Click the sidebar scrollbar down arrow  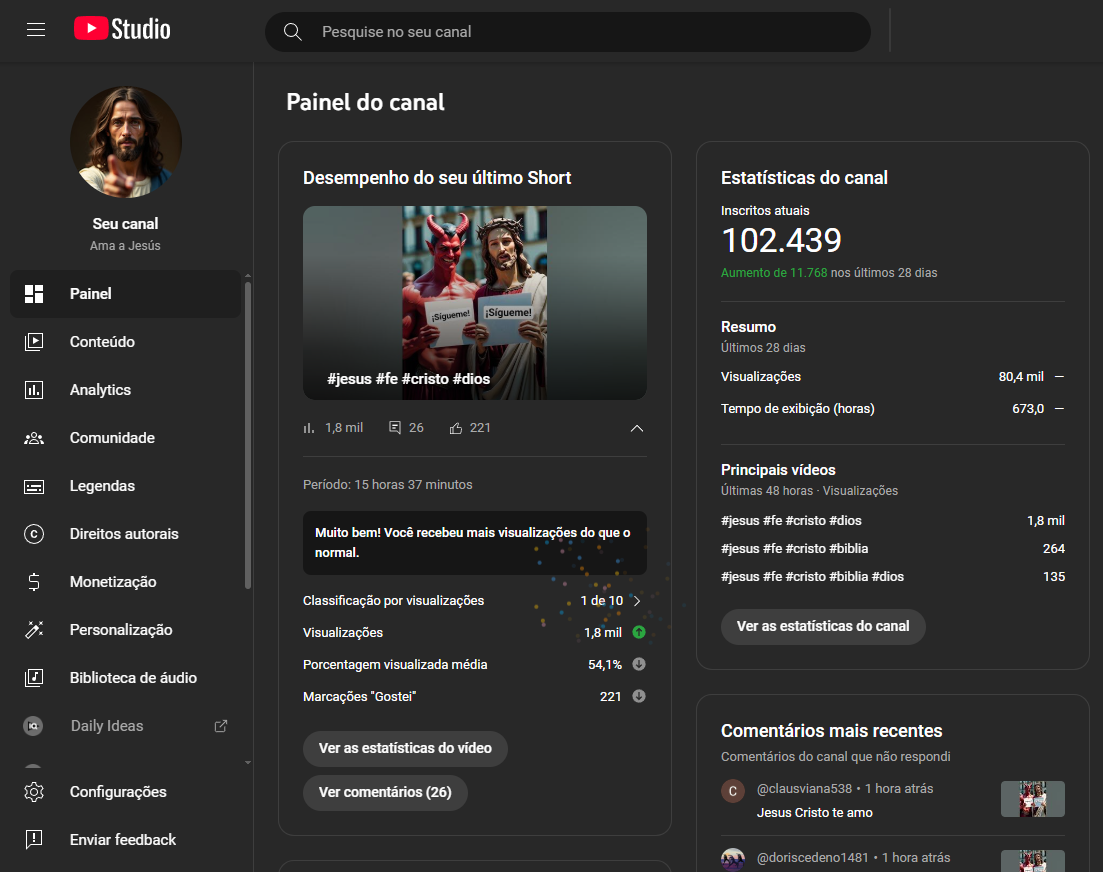248,762
